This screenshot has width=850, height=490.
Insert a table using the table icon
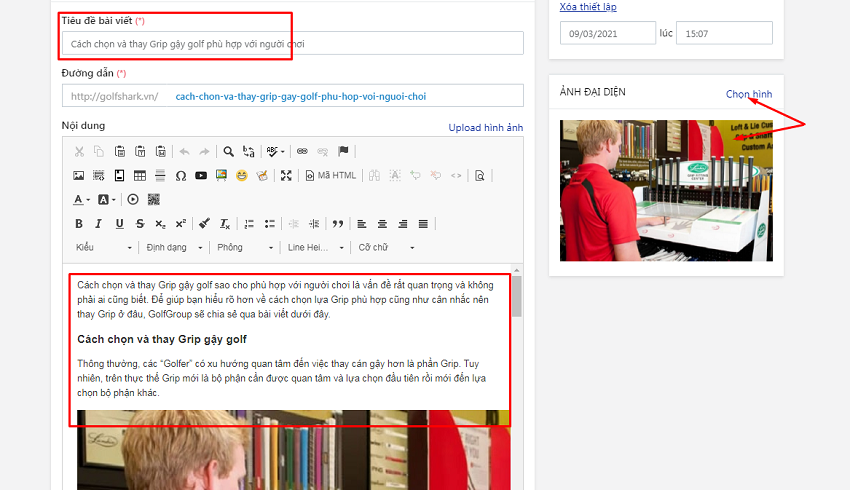(140, 176)
